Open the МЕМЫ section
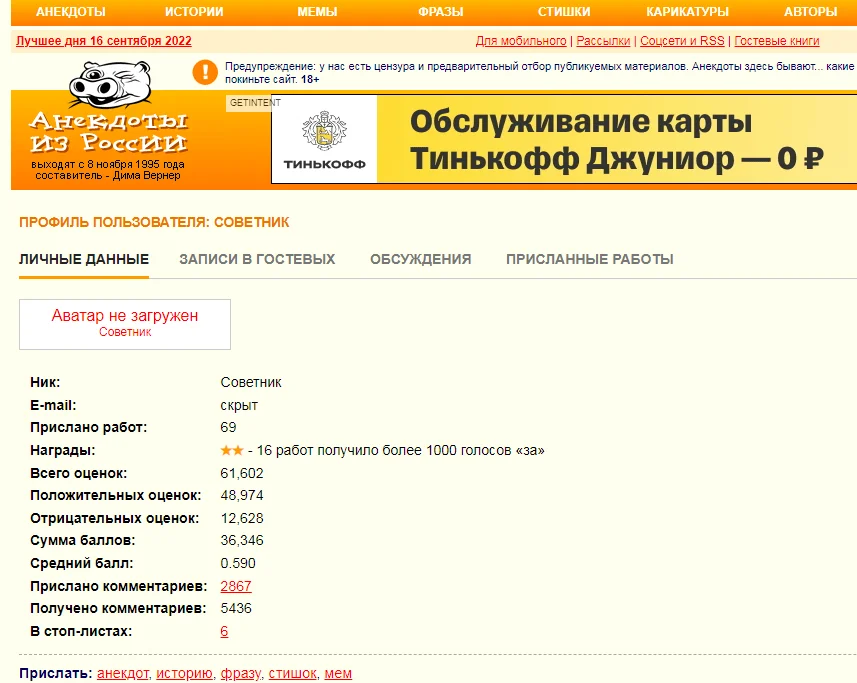857x683 pixels. point(317,12)
